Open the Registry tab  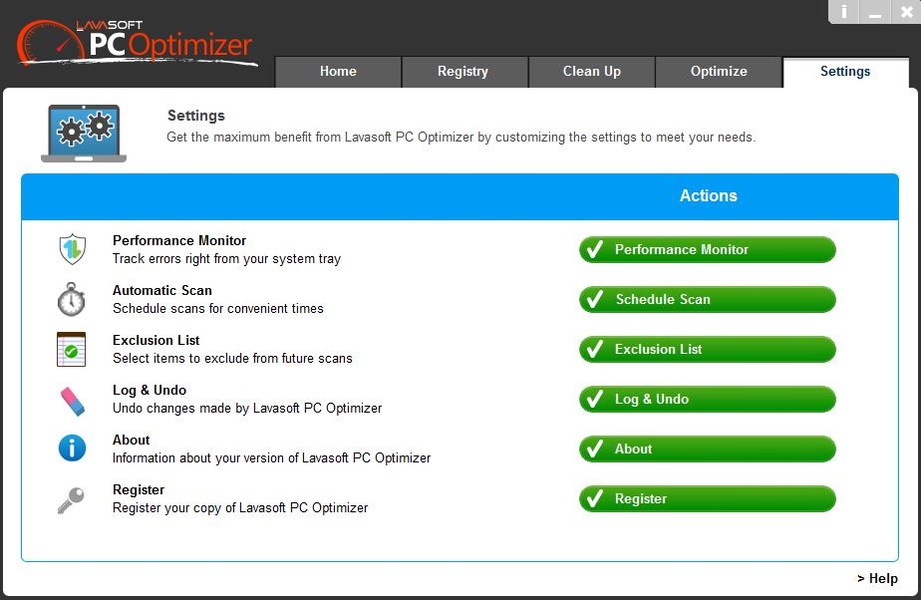click(465, 72)
